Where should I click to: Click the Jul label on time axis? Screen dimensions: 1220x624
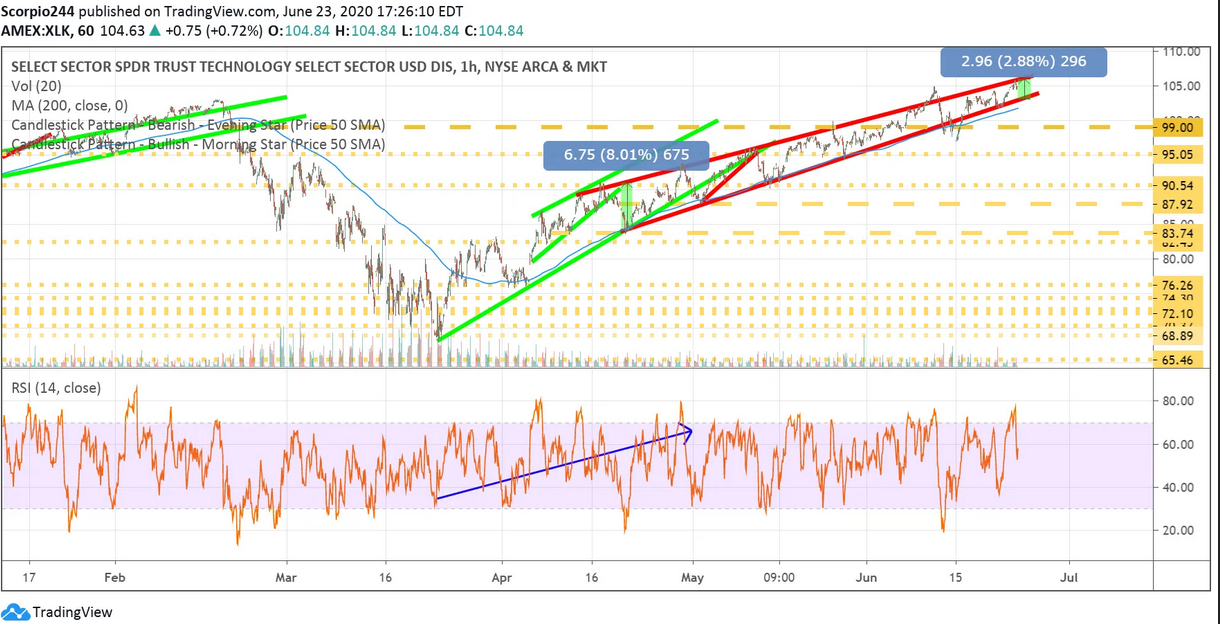[x=1069, y=578]
